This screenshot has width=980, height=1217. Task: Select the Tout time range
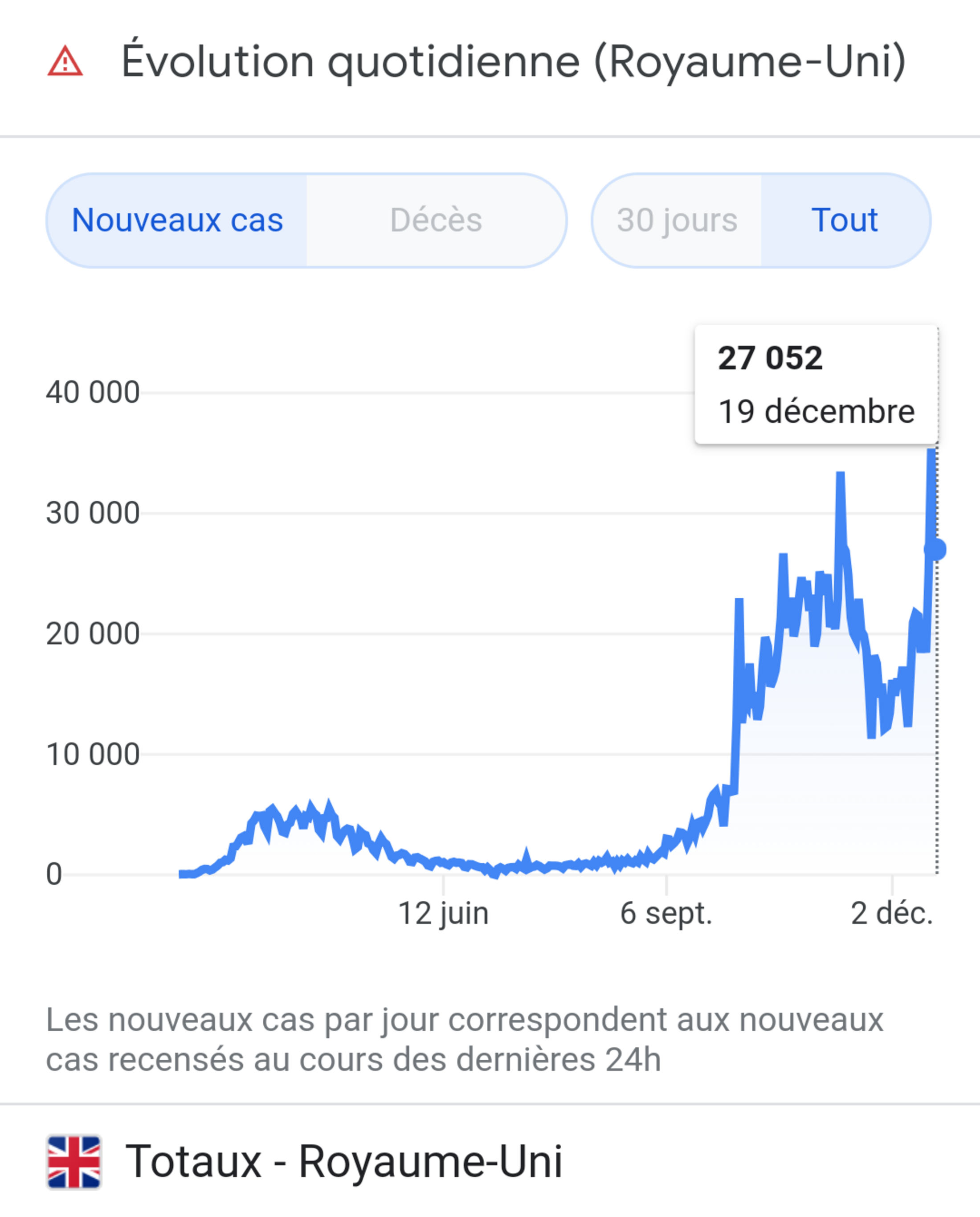pyautogui.click(x=845, y=220)
